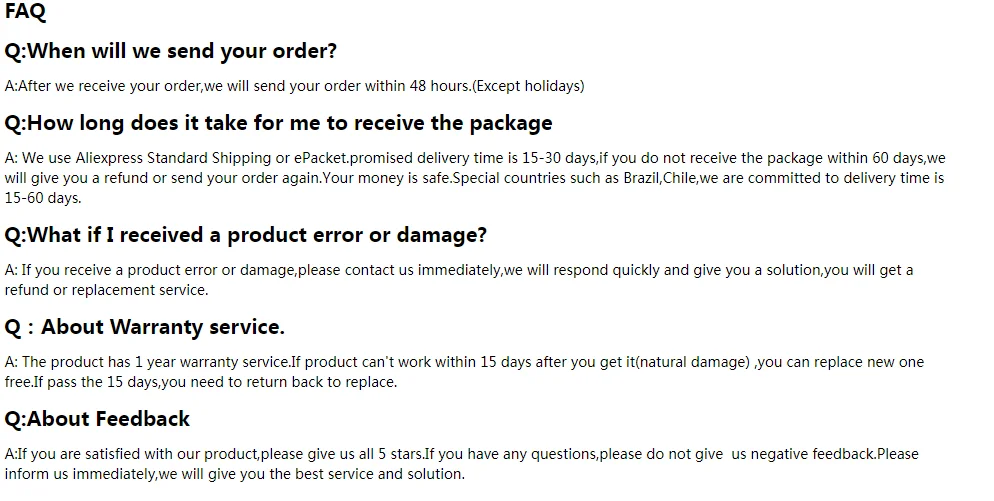
Task: Click the '15-60 days.' text ending the shipping answer
Action: (43, 198)
